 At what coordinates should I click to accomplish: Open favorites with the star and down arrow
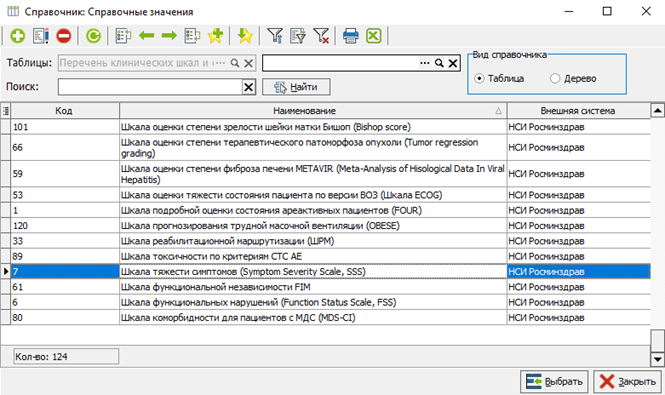(245, 36)
